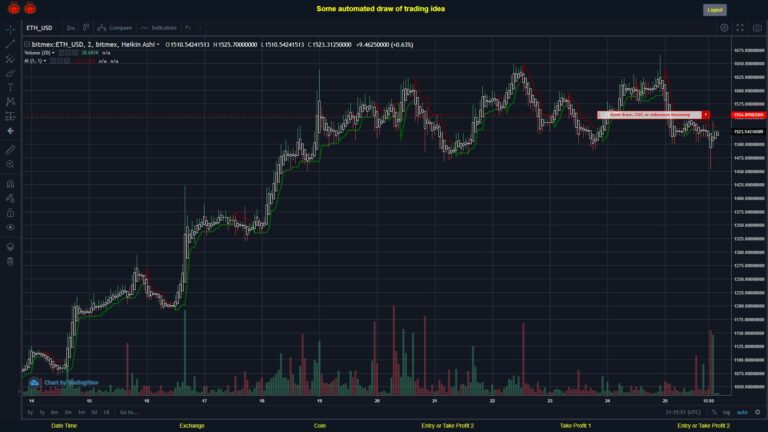Remove drawings with the trash icon

[10, 261]
